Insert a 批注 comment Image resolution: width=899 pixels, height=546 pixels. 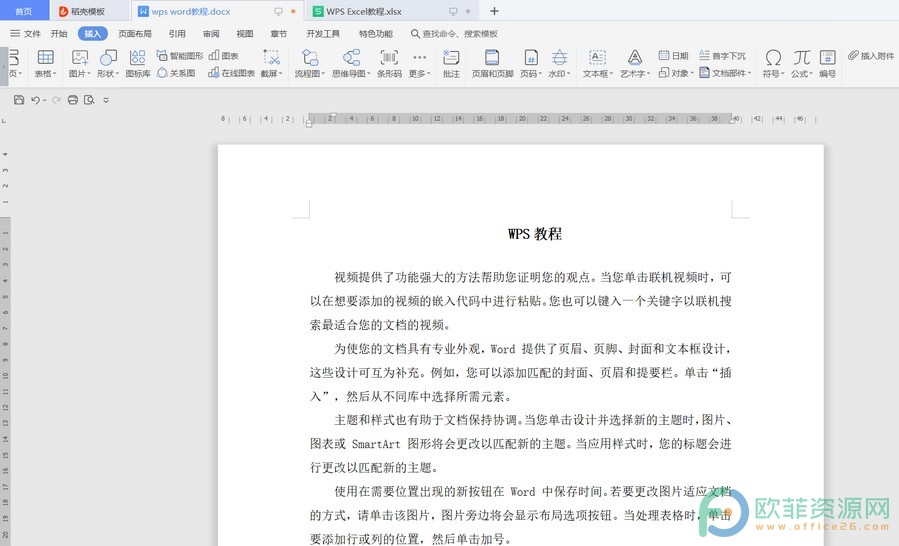pyautogui.click(x=451, y=63)
